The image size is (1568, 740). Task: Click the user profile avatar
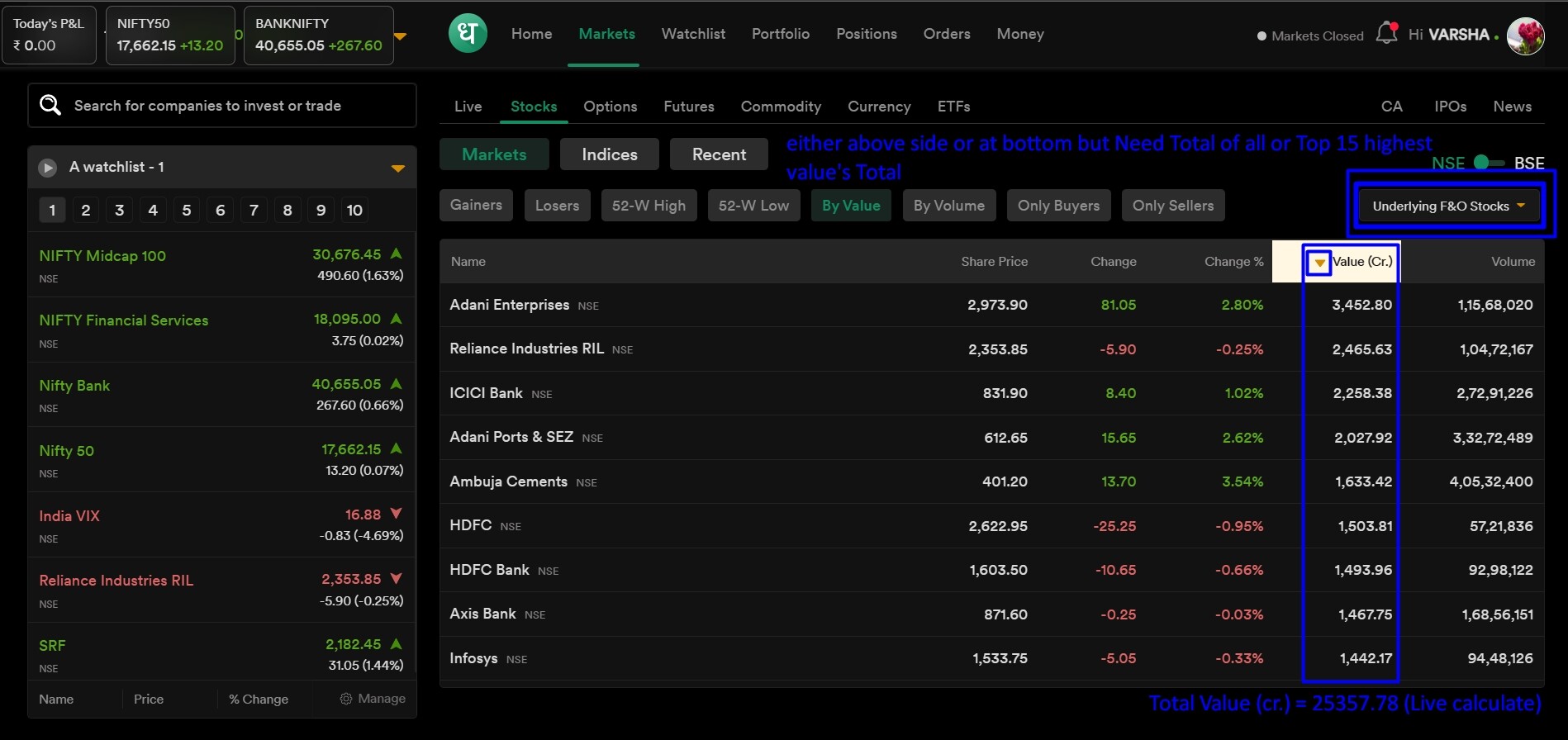pos(1525,36)
